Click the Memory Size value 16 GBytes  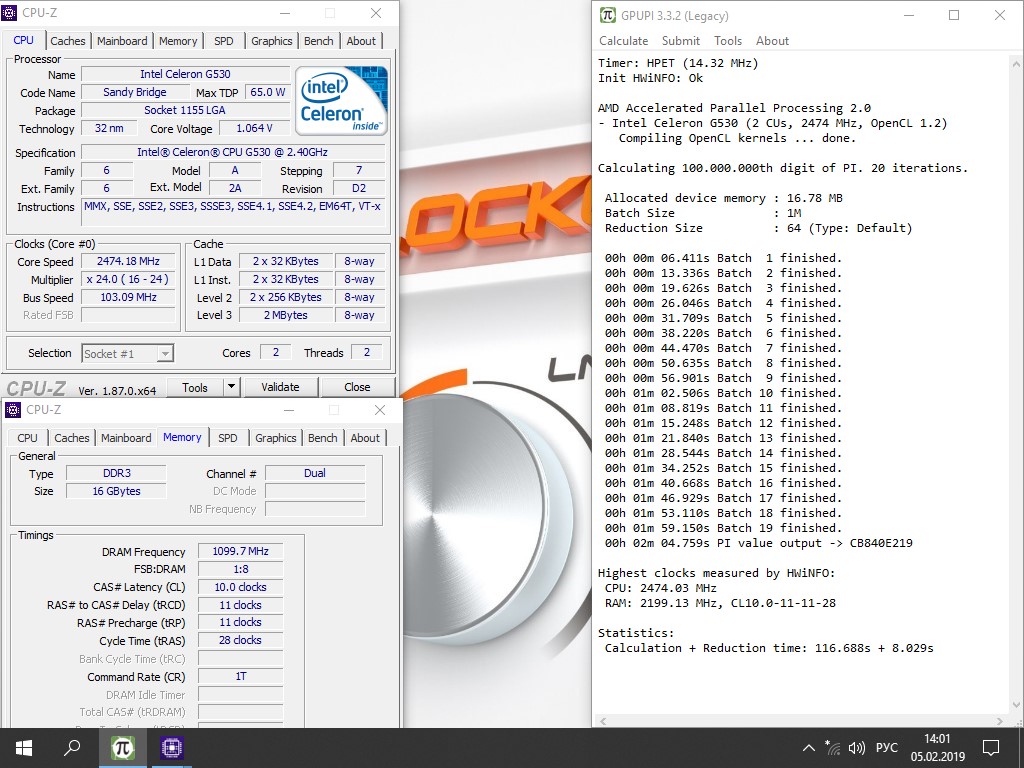coord(116,491)
